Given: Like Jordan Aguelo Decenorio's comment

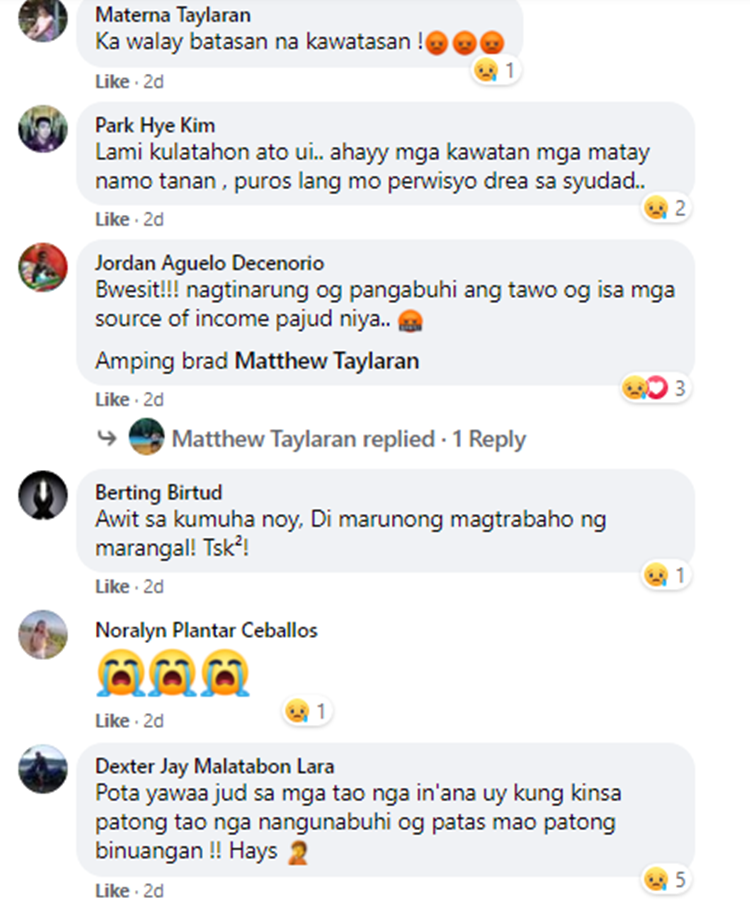Looking at the screenshot, I should coord(112,400).
